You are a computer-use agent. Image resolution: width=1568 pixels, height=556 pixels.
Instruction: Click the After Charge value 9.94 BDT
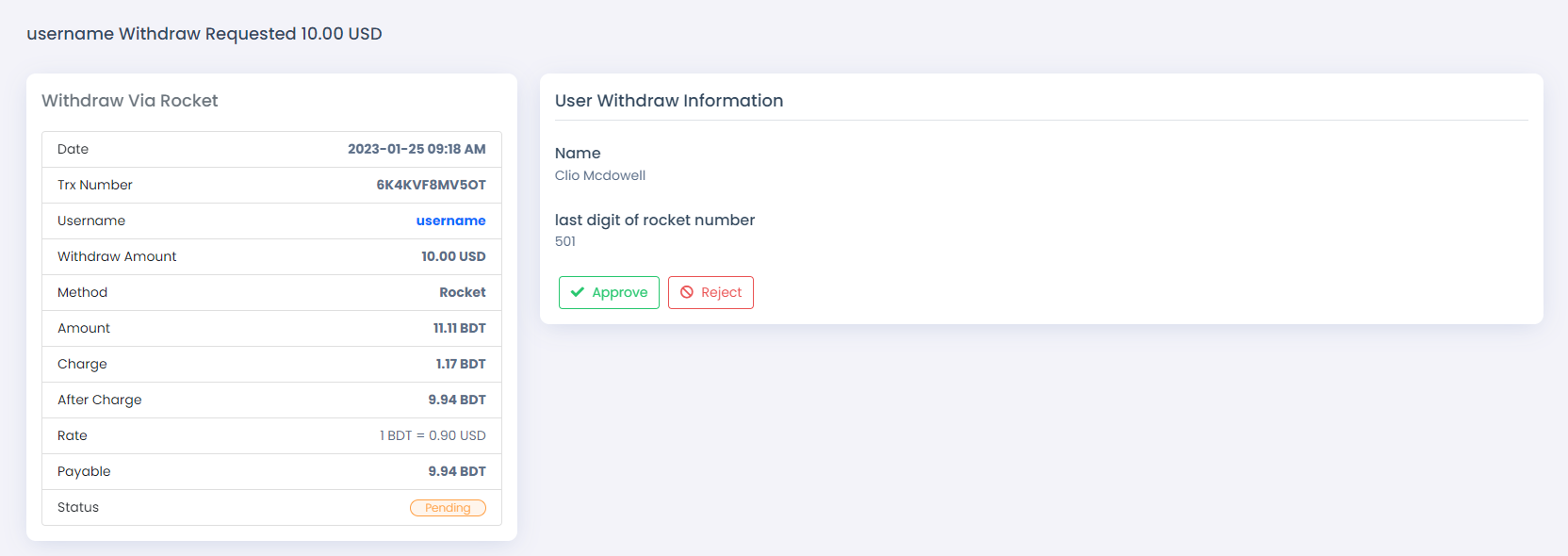tap(457, 400)
